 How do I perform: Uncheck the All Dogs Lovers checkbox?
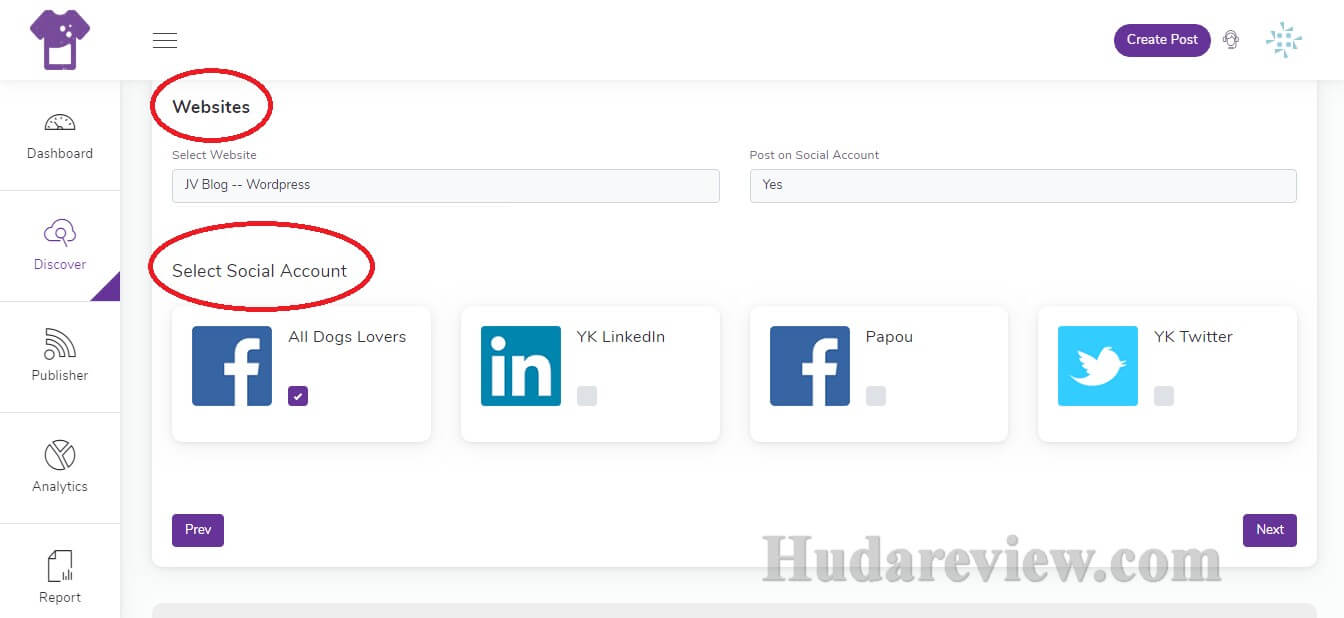pos(298,396)
